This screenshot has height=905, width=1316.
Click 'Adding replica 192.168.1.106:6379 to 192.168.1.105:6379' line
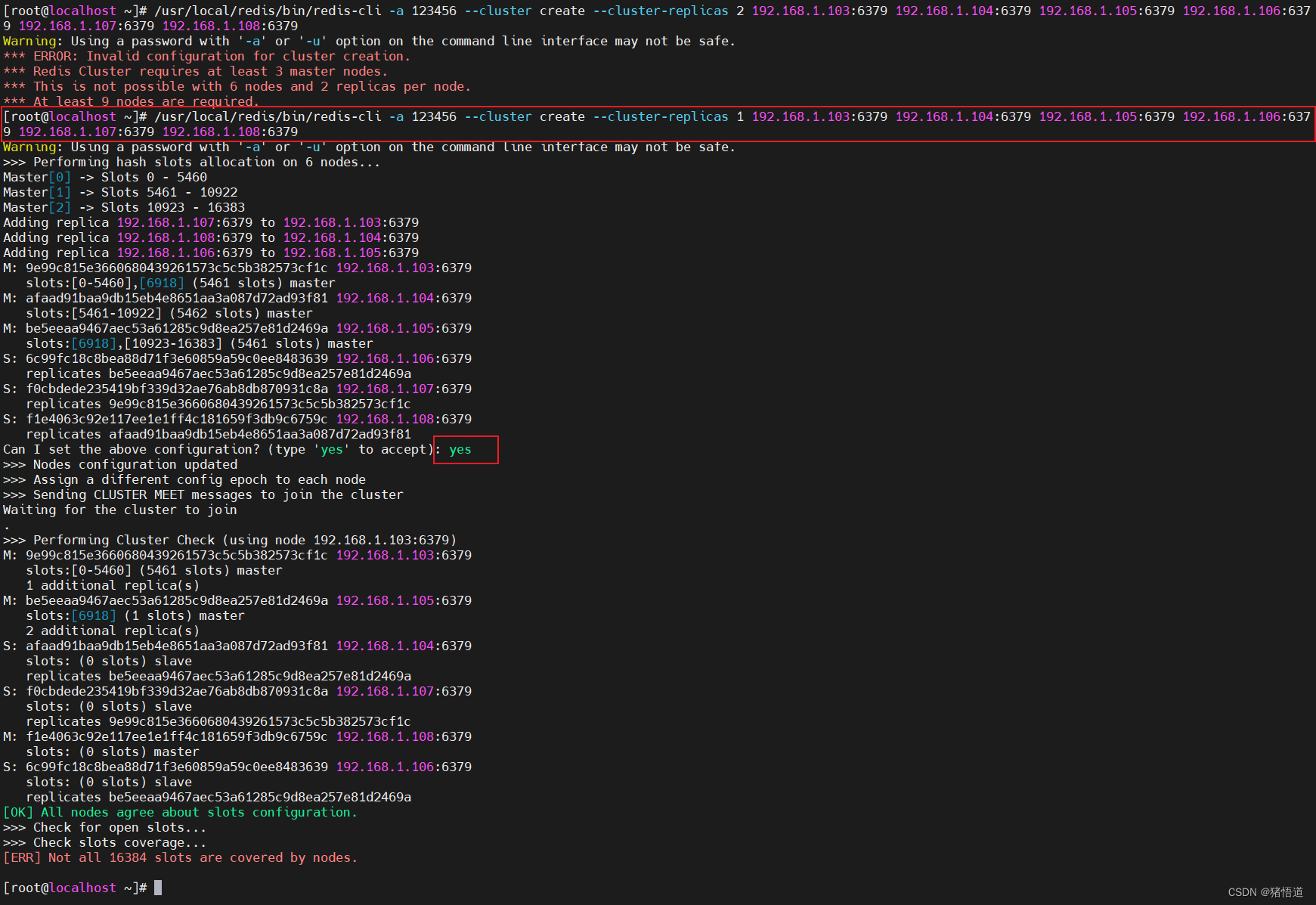pyautogui.click(x=211, y=253)
